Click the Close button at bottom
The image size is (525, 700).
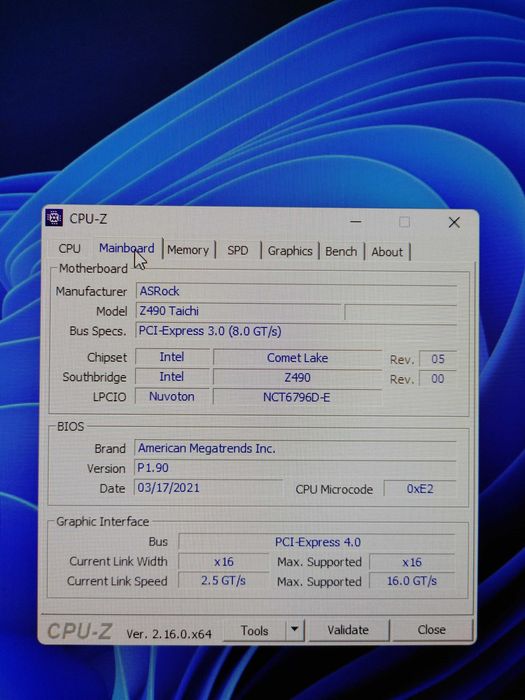431,630
